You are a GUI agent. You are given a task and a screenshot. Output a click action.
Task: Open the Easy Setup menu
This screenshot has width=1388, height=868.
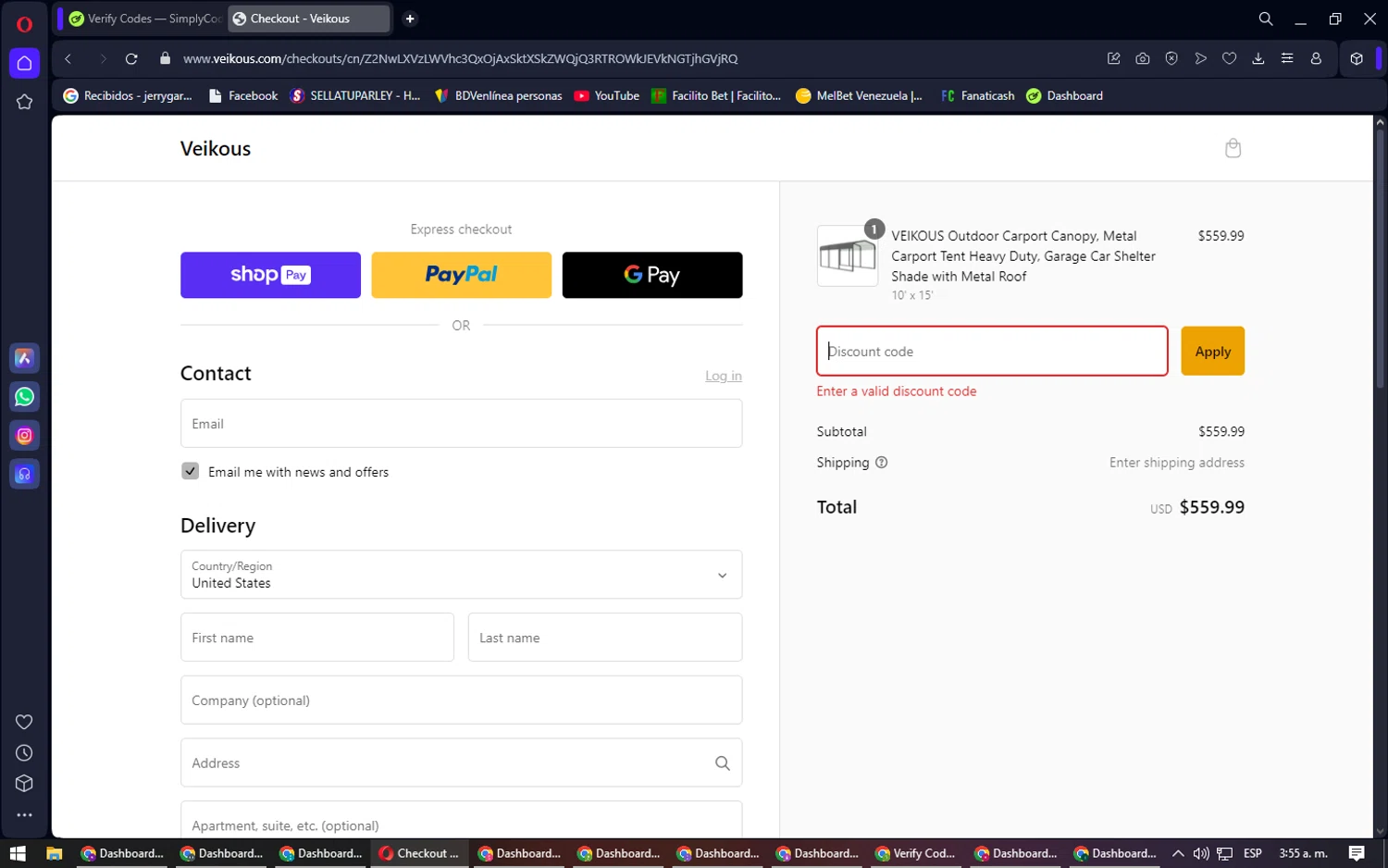[1287, 58]
